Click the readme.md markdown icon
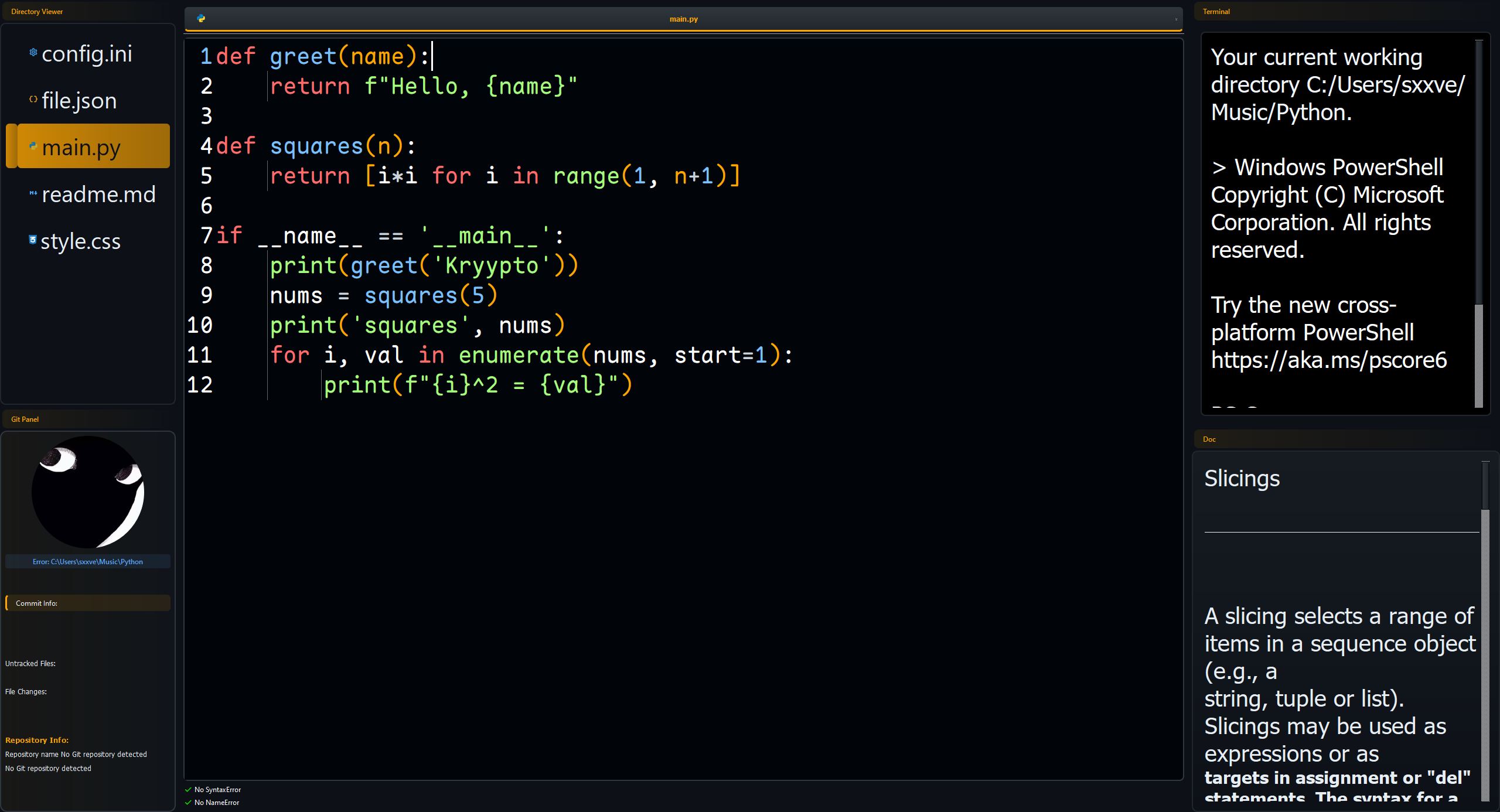Screen dimensions: 1500x812 33,193
